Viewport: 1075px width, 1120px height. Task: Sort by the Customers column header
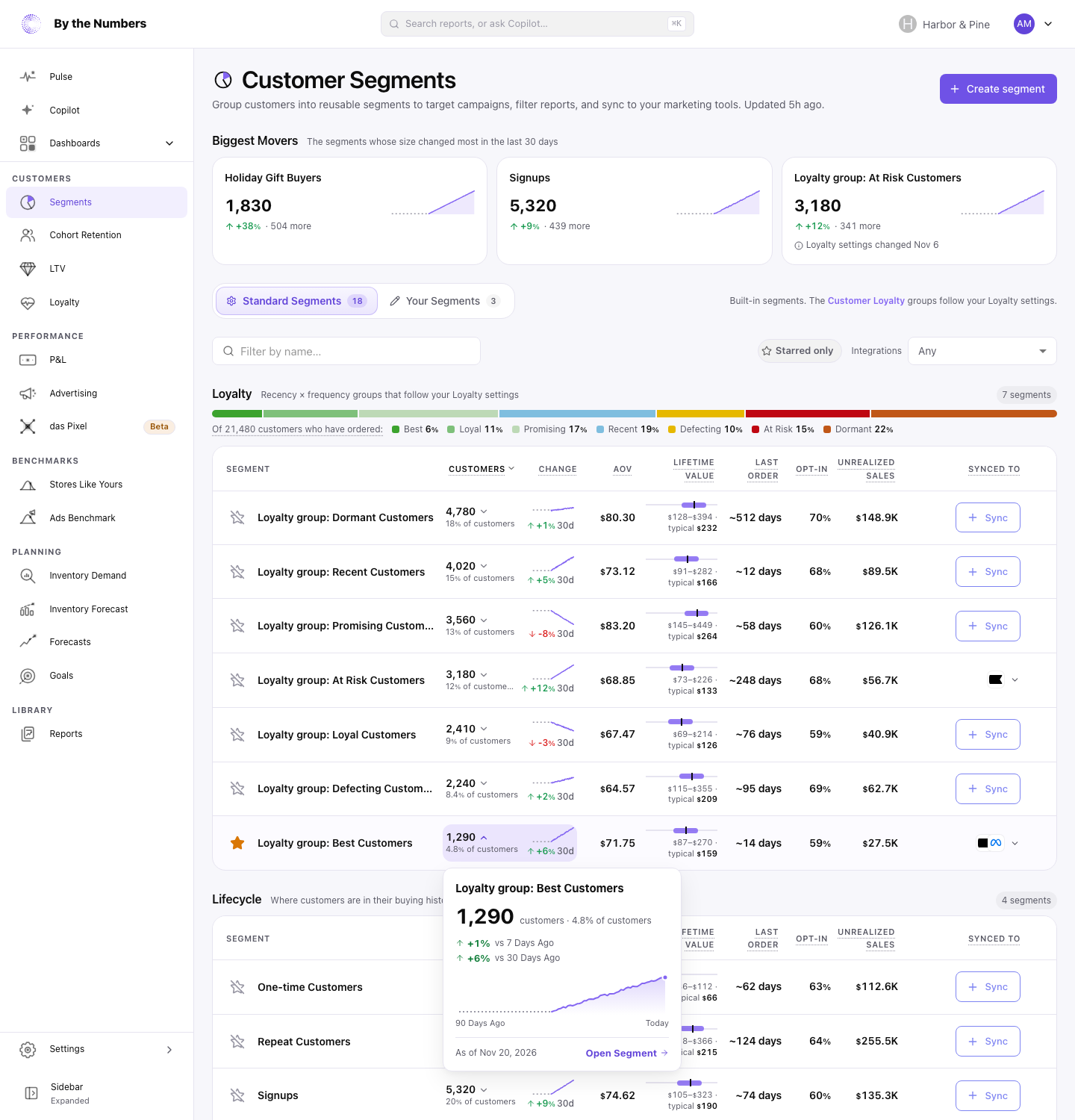[x=482, y=469]
